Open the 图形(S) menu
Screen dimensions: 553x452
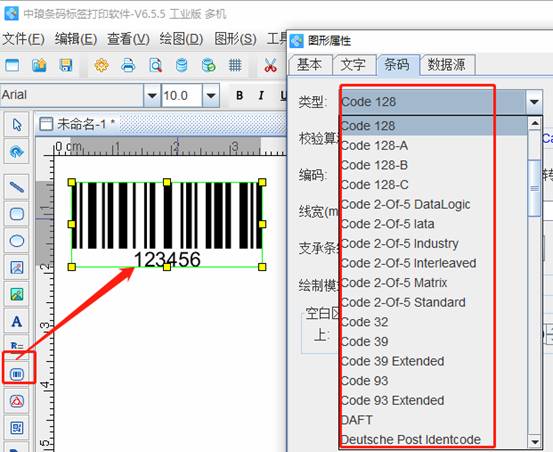point(235,39)
